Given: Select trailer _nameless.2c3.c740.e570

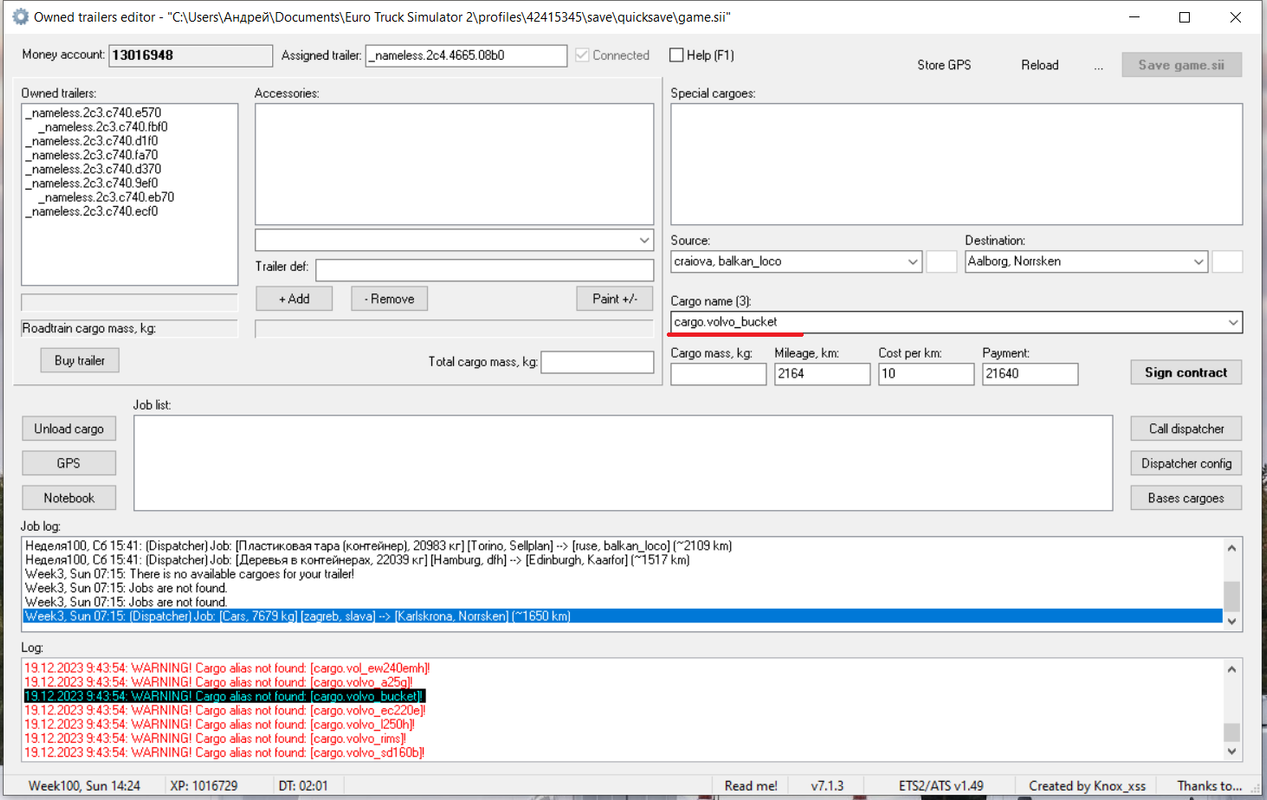Looking at the screenshot, I should [x=93, y=113].
